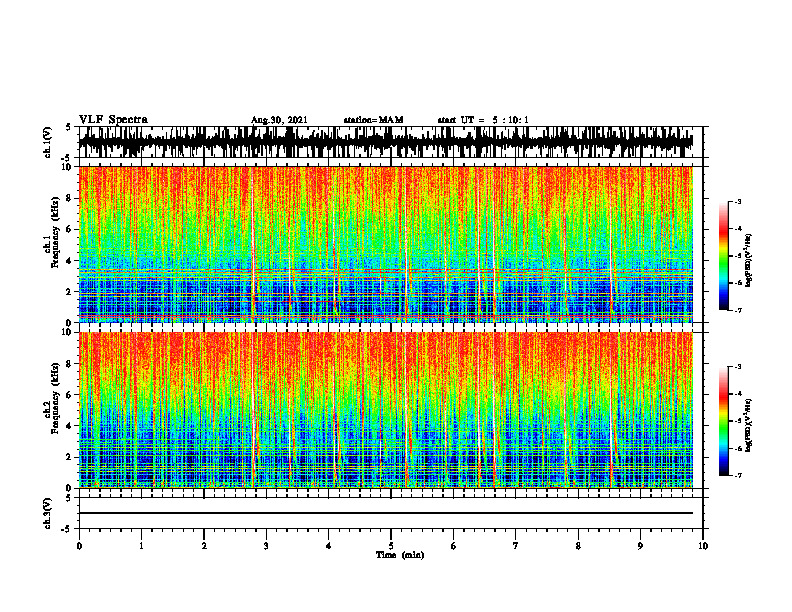Select the 'station=MAM' header label
Viewport: 792px width, 612px height.
(x=373, y=120)
